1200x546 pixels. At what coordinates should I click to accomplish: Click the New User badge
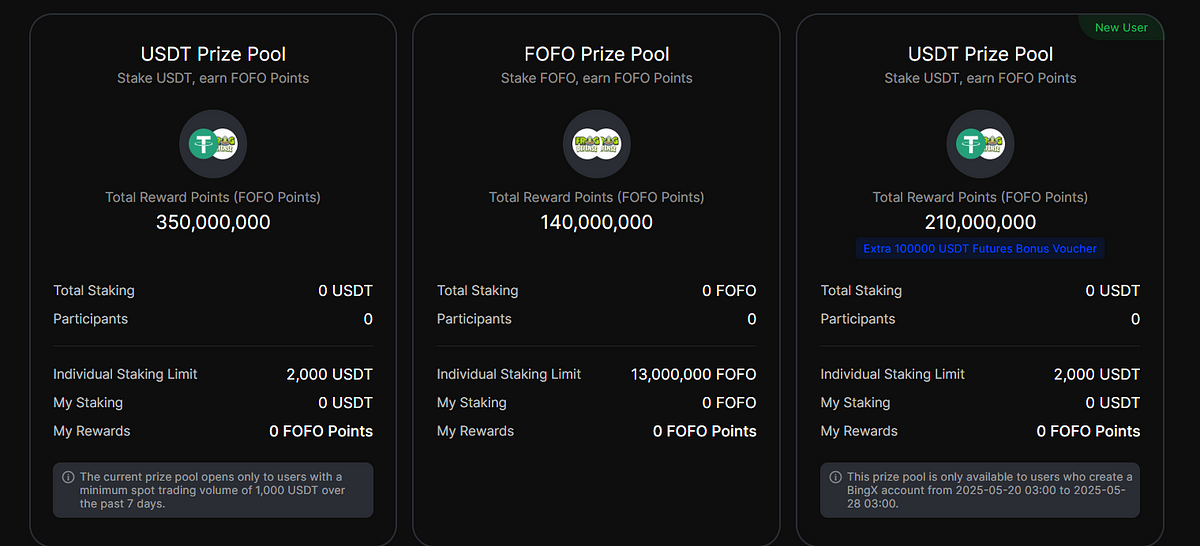[1121, 28]
